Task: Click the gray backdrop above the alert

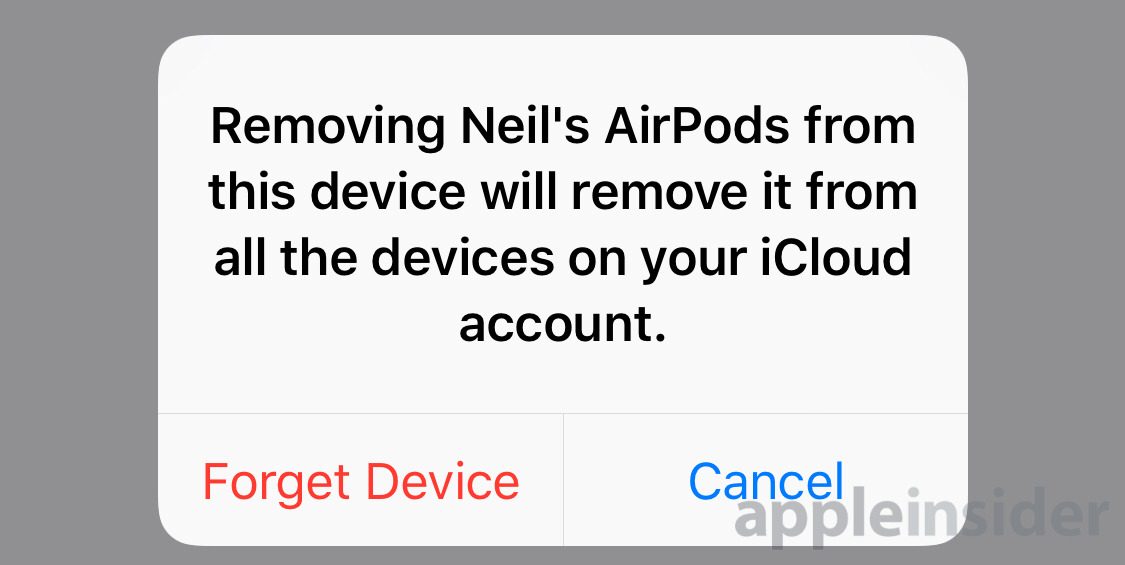Action: 562,17
